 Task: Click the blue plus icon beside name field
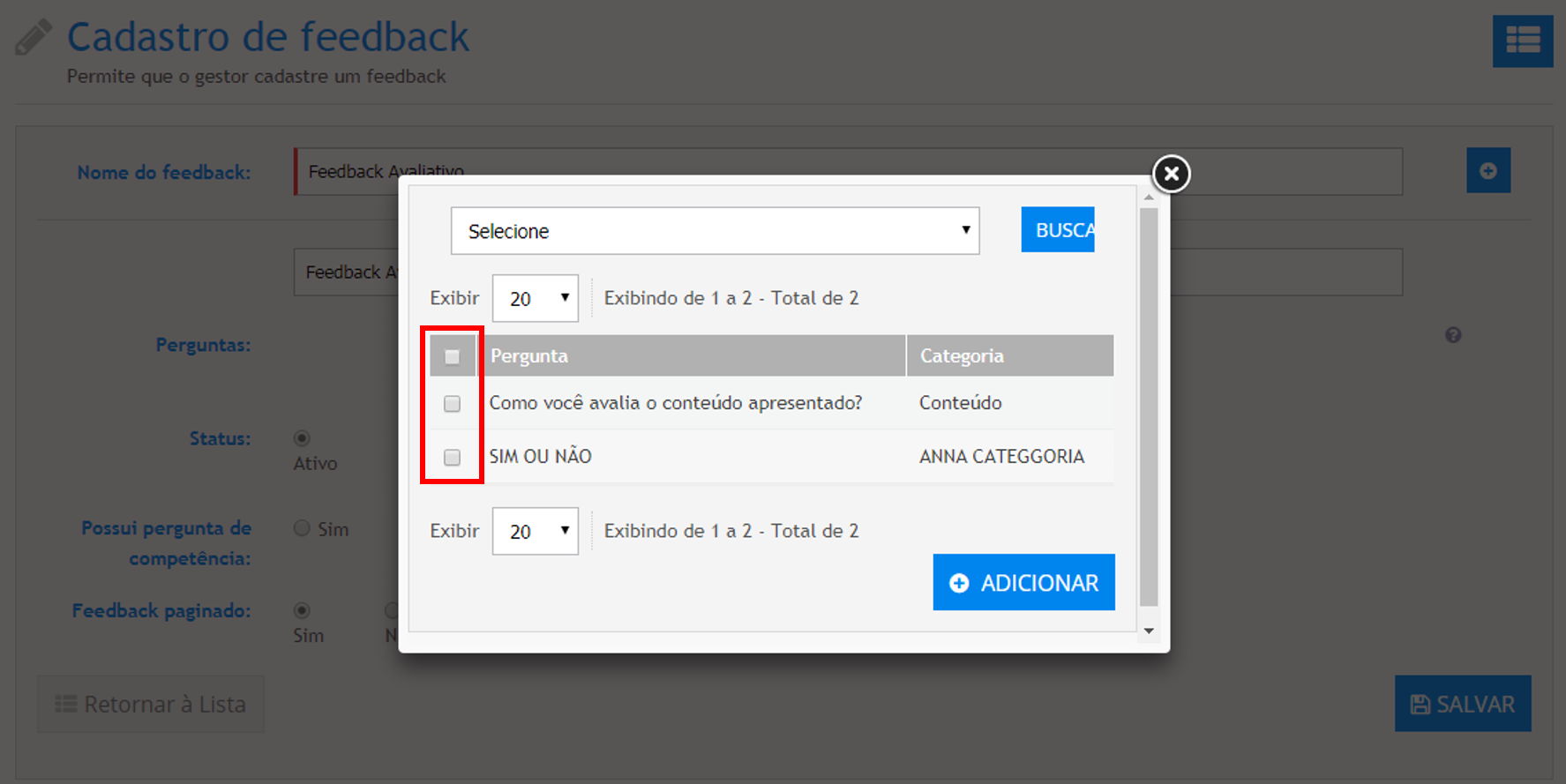1487,171
